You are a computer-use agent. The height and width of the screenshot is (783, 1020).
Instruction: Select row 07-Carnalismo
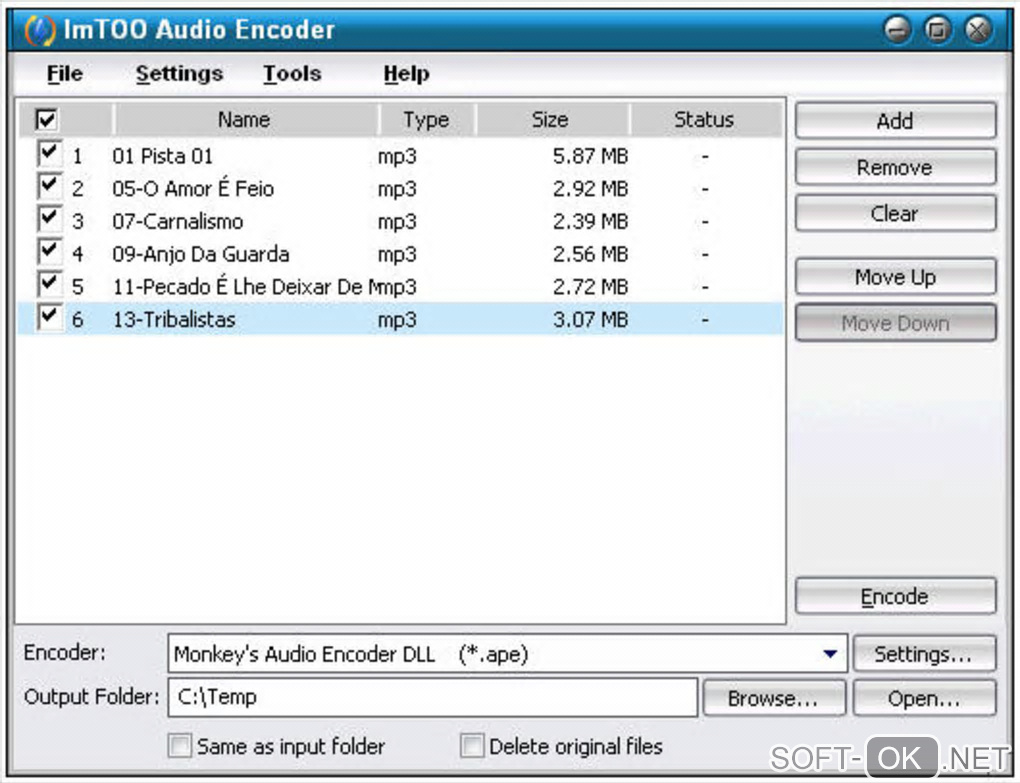(400, 221)
